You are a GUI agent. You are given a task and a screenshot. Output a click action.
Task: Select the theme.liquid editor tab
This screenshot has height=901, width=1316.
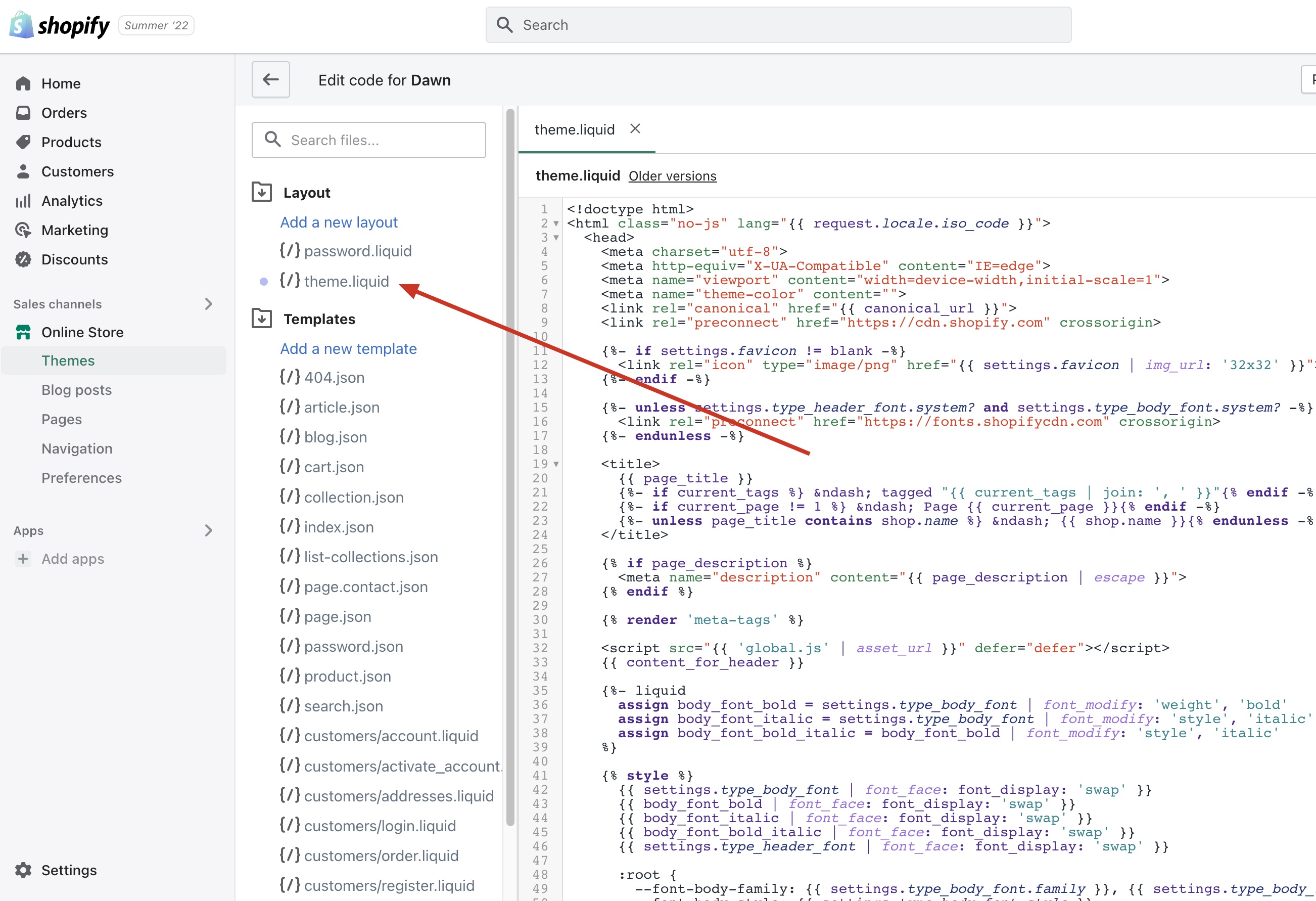(574, 130)
